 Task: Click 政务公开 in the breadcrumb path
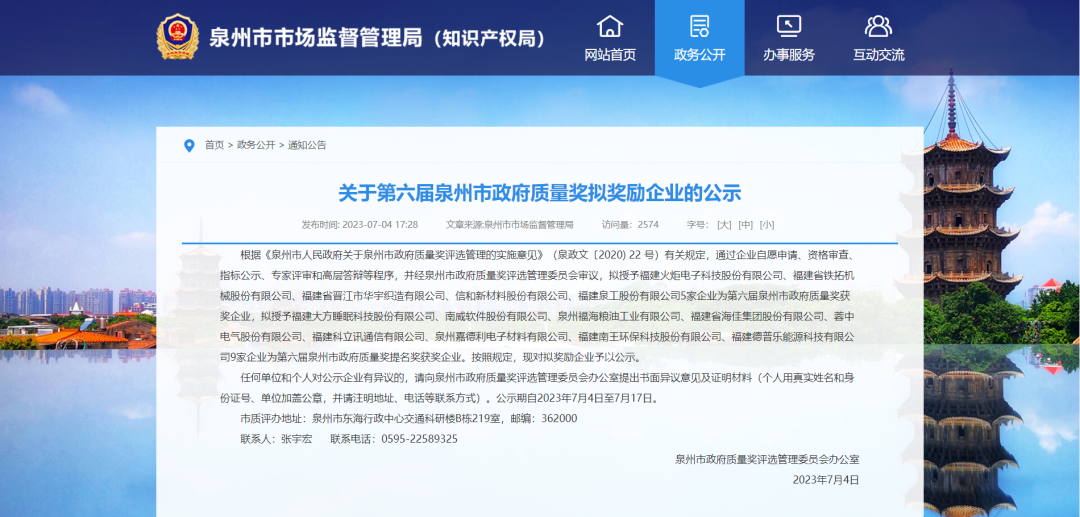coord(256,145)
